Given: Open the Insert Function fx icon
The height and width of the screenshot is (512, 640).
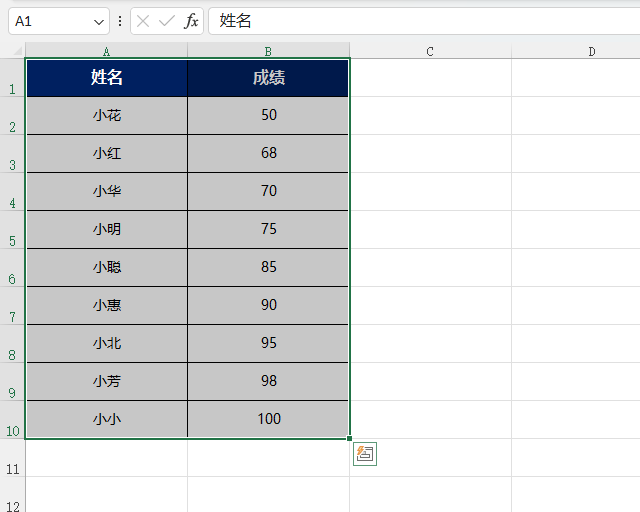Looking at the screenshot, I should click(x=191, y=21).
